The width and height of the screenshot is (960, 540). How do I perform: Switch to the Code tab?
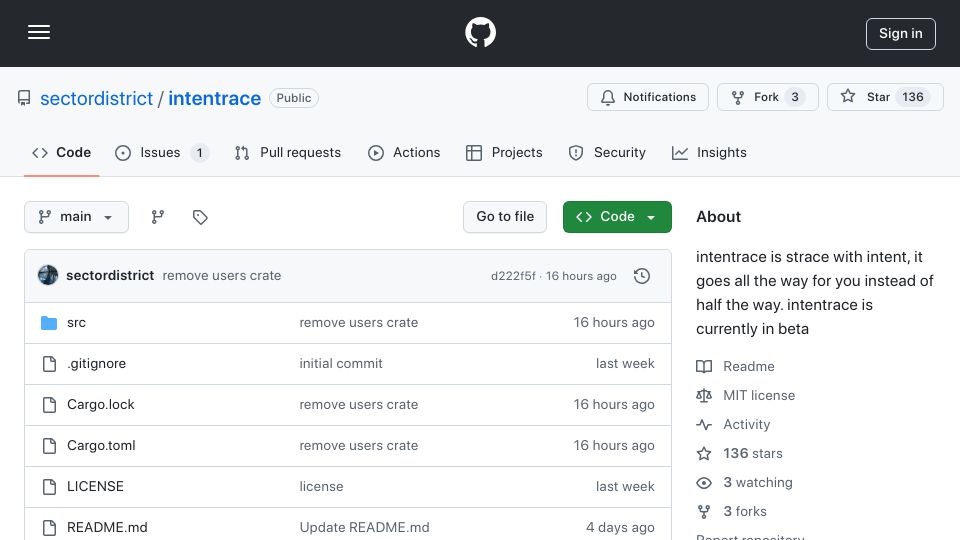62,152
